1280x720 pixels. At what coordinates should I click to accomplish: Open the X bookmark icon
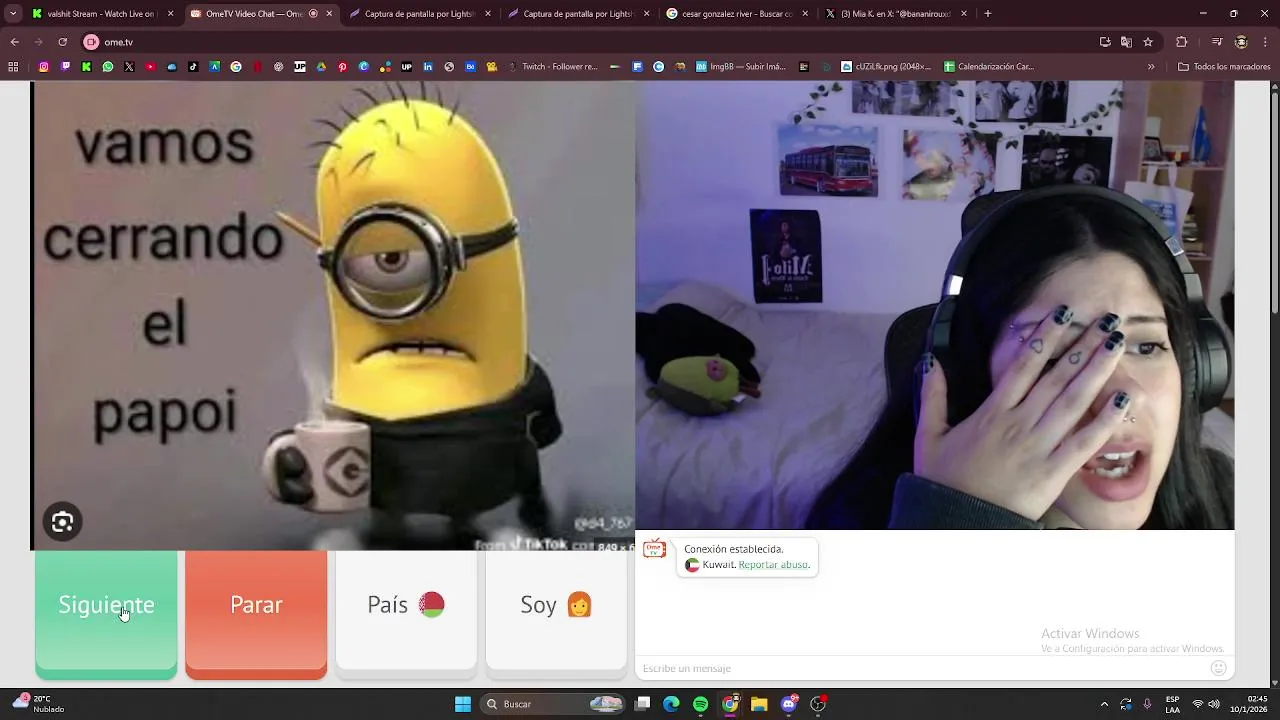[x=129, y=67]
